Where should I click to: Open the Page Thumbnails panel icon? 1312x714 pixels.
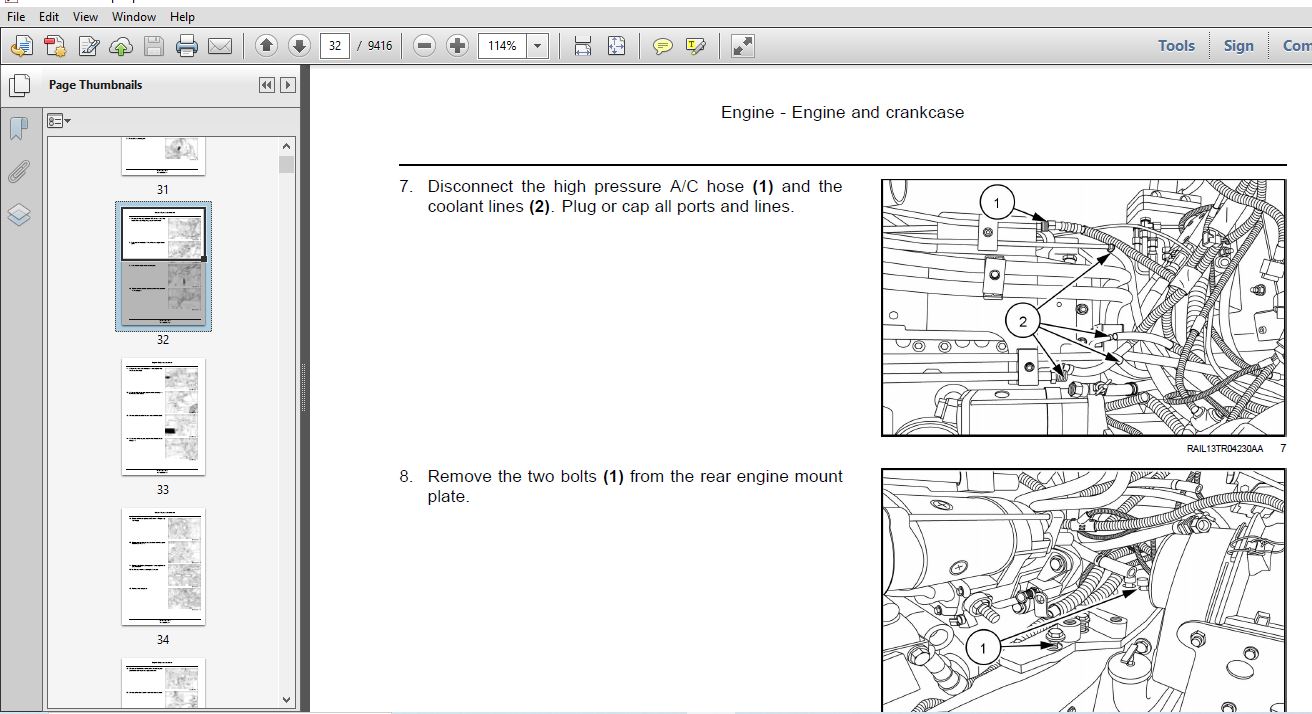click(x=19, y=86)
